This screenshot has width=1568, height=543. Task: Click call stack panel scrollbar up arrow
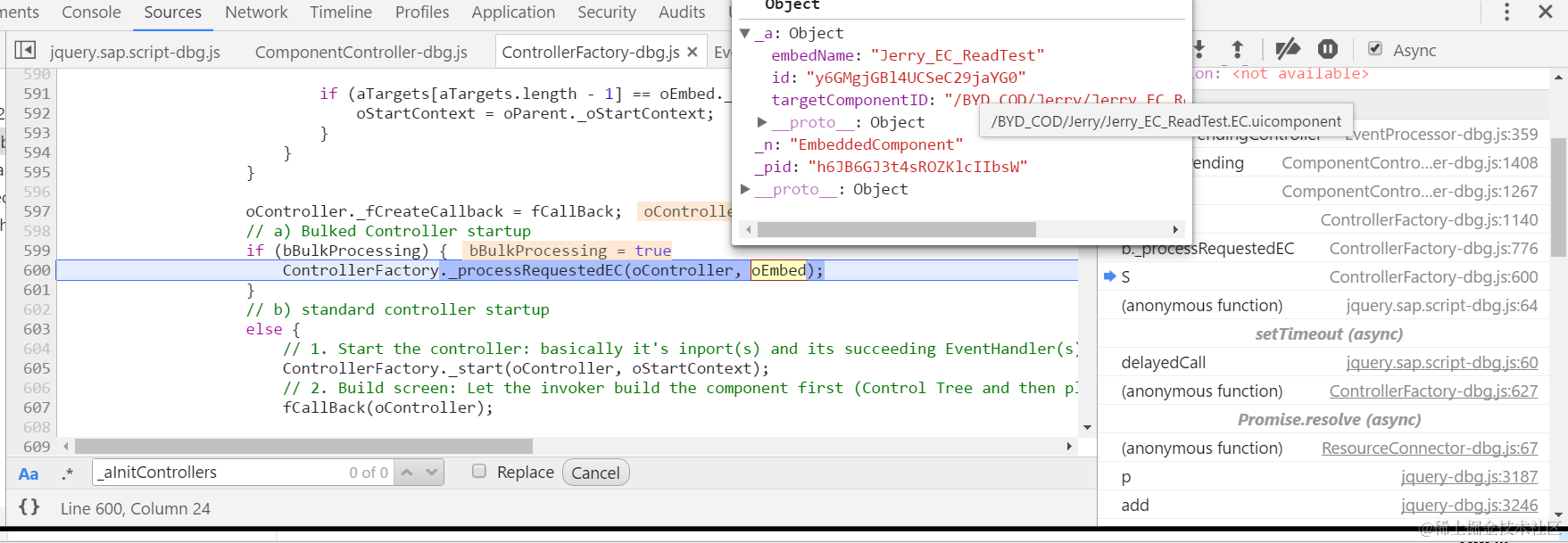point(1559,78)
